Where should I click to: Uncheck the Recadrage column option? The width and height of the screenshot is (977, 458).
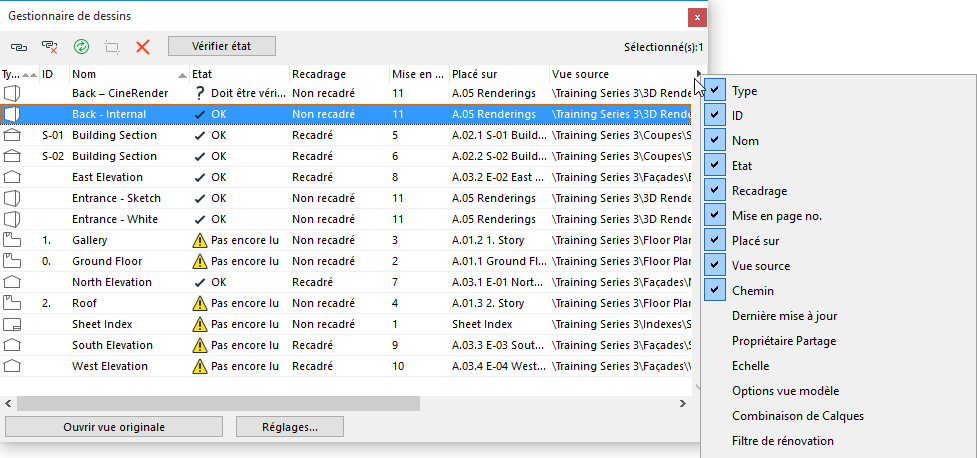point(715,190)
